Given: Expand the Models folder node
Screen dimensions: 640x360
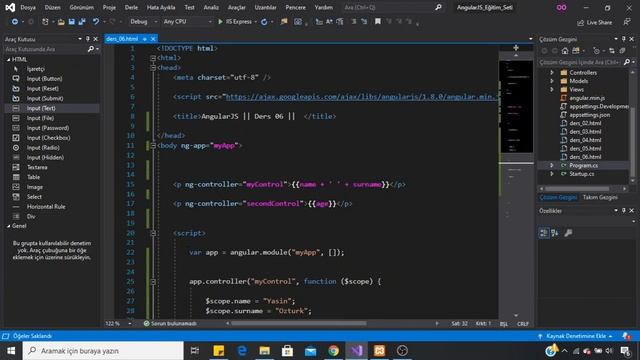Looking at the screenshot, I should click(552, 81).
